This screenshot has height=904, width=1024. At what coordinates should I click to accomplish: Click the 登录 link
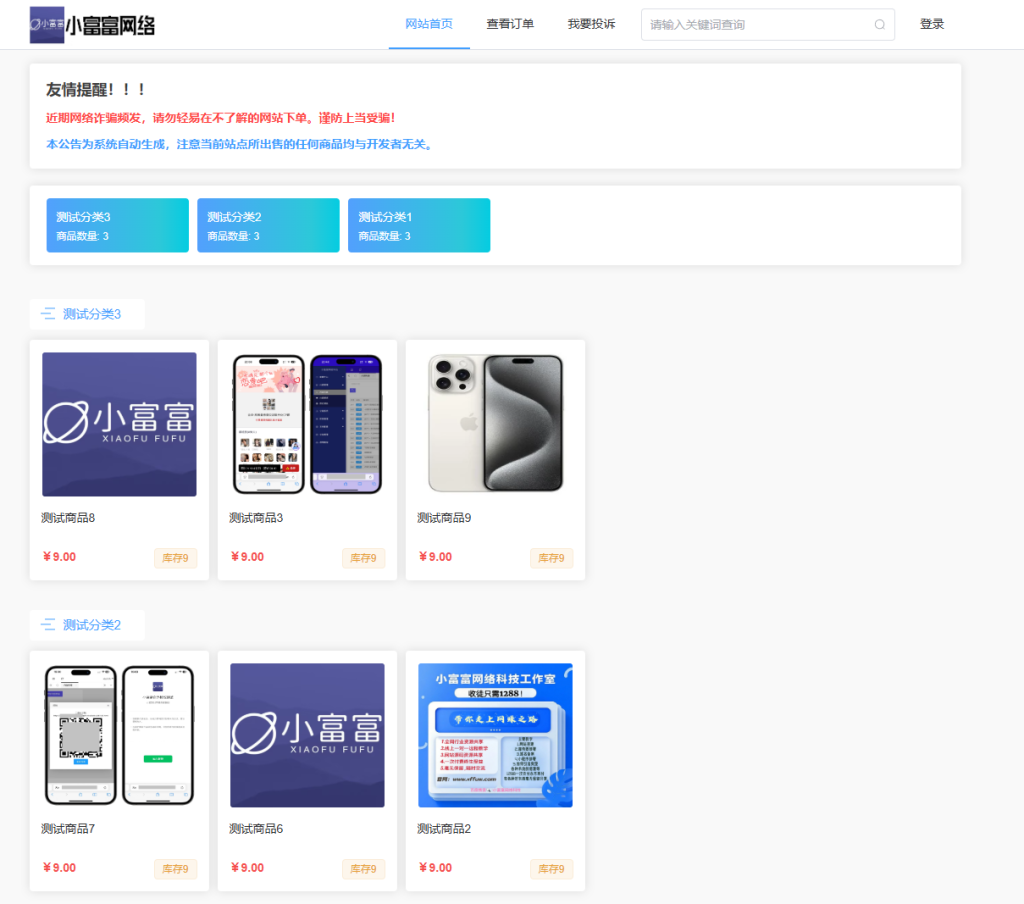(x=932, y=24)
